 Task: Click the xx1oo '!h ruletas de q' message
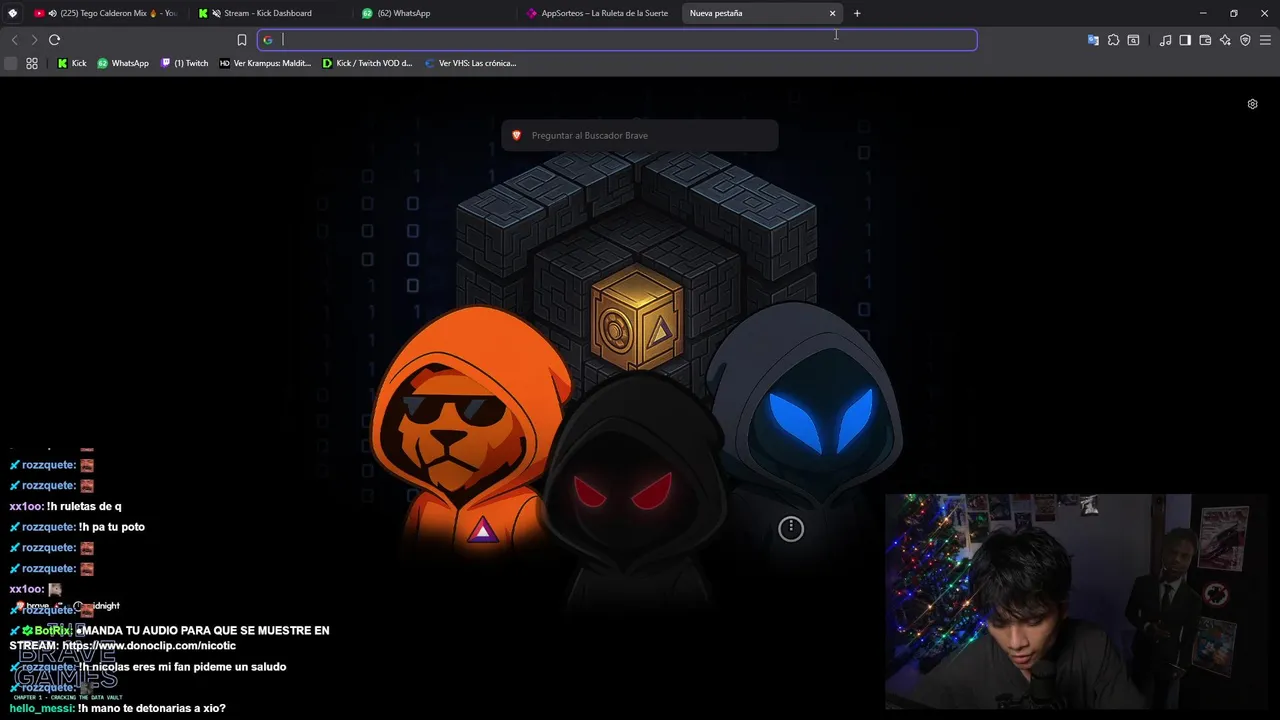point(66,506)
